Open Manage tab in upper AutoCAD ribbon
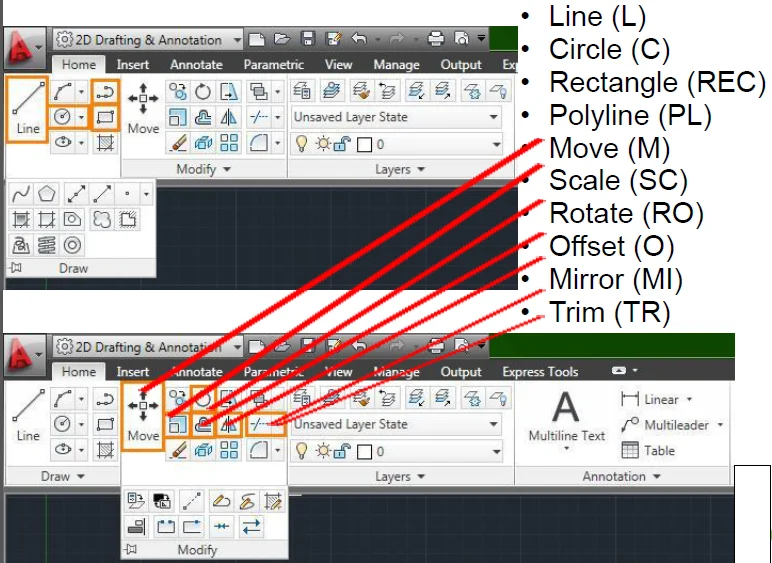772x563 pixels. [396, 64]
